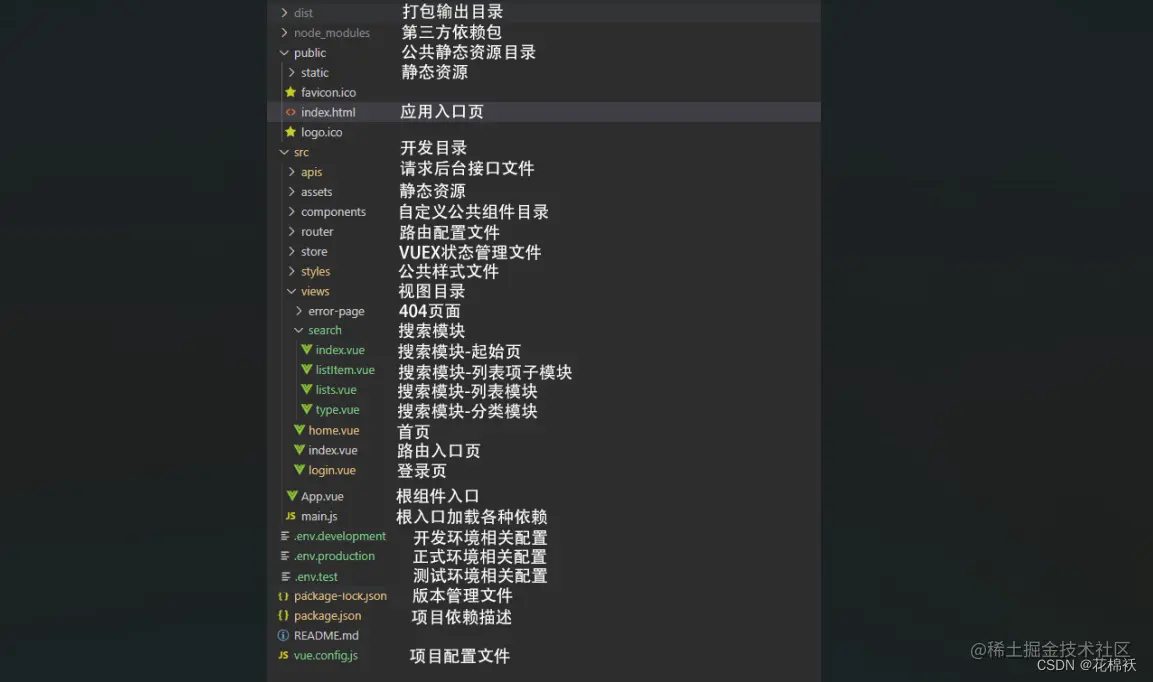
Task: Click the braces icon of package-lock.json
Action: point(281,595)
